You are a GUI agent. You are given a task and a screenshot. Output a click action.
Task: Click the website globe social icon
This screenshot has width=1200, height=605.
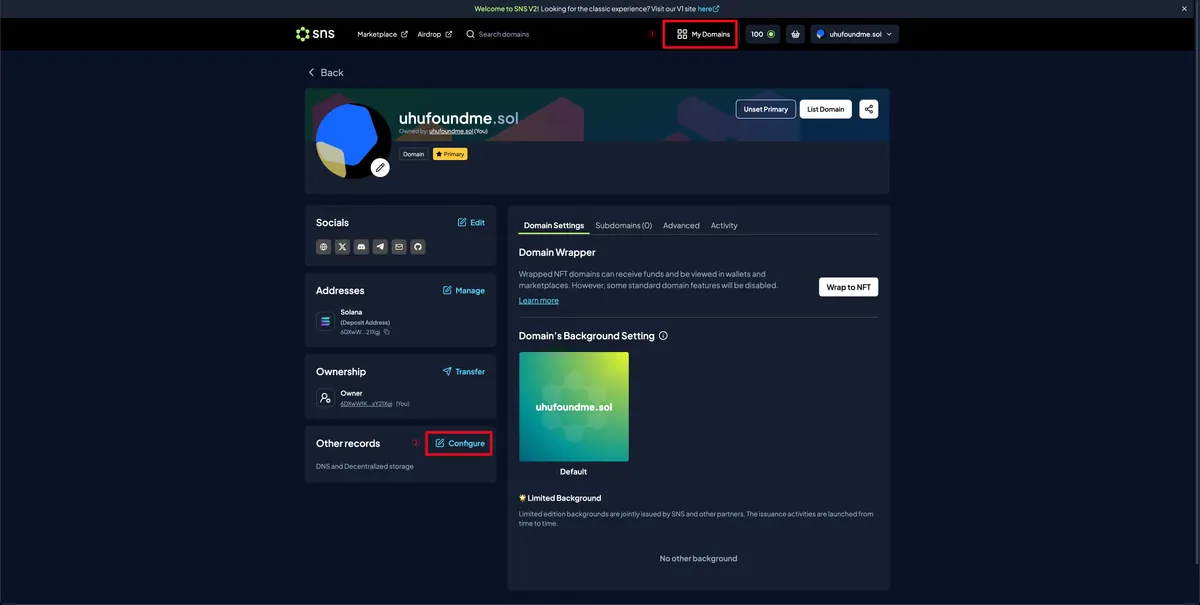tap(323, 247)
